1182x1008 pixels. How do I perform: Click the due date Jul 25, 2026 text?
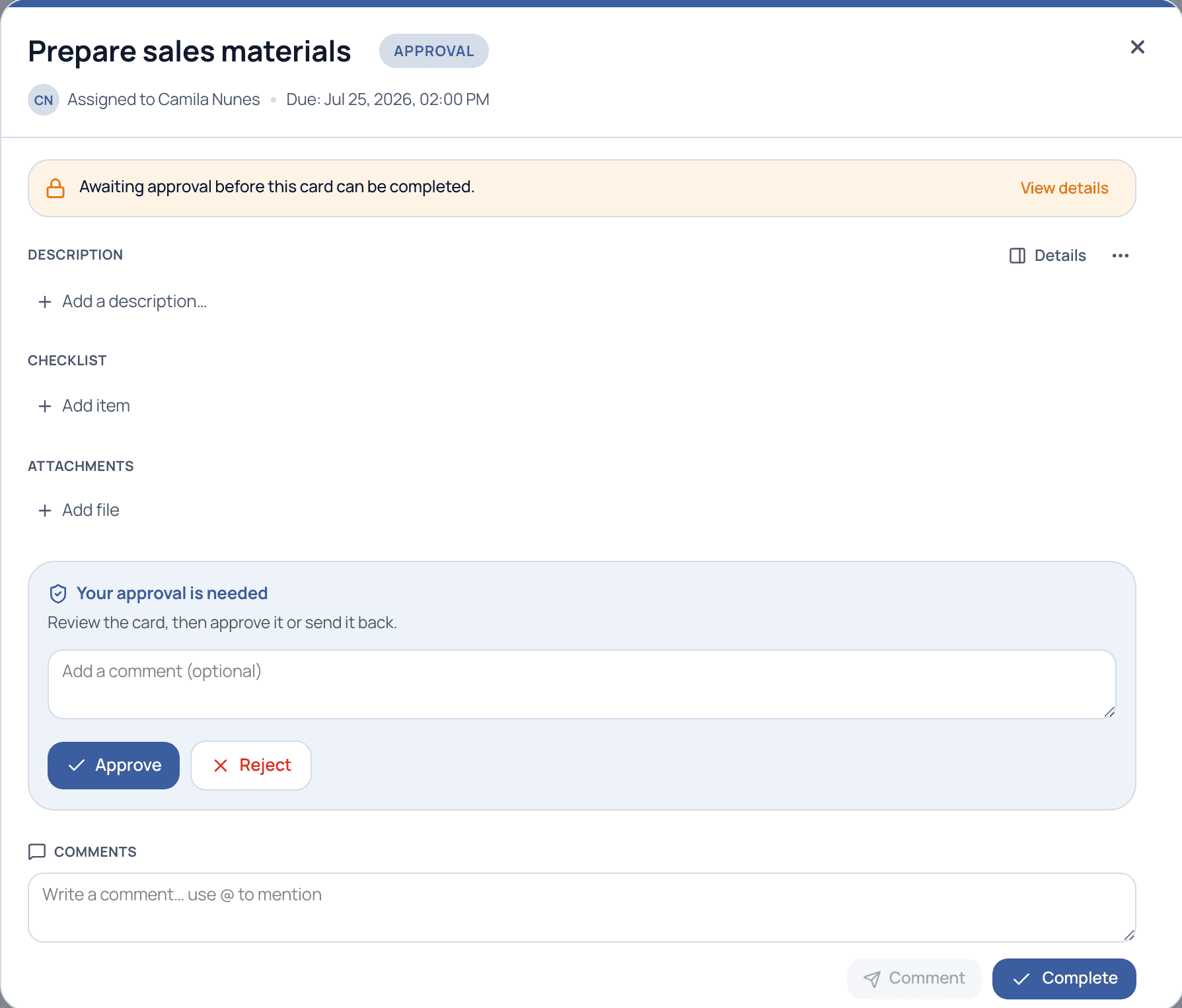point(388,100)
